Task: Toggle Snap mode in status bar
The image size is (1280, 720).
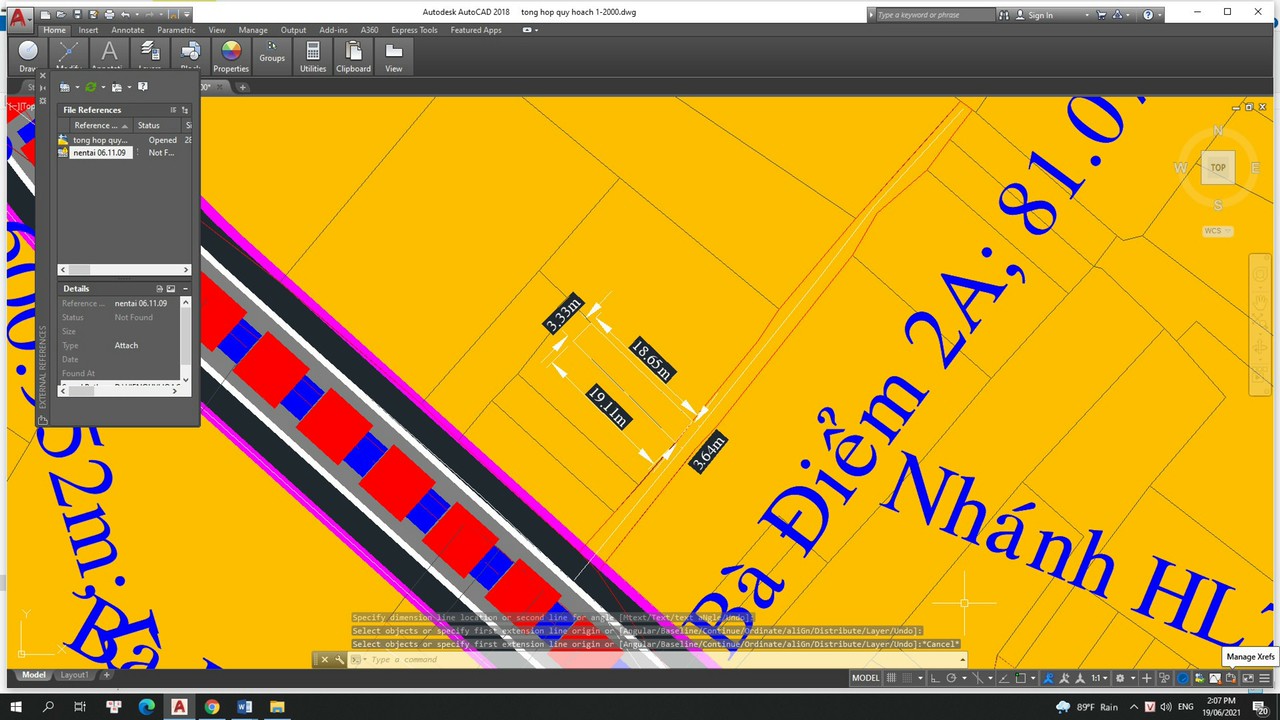Action: [907, 678]
